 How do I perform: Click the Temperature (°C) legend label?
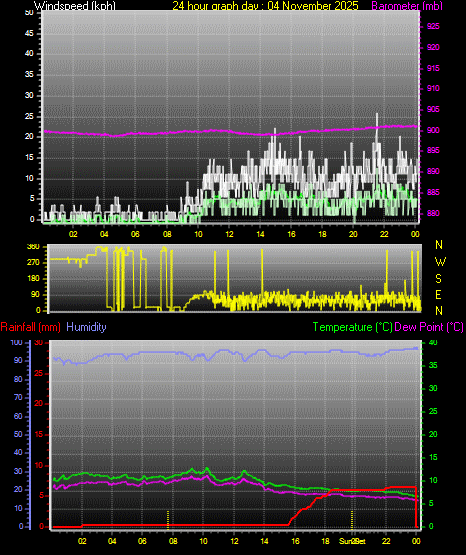[x=352, y=327]
